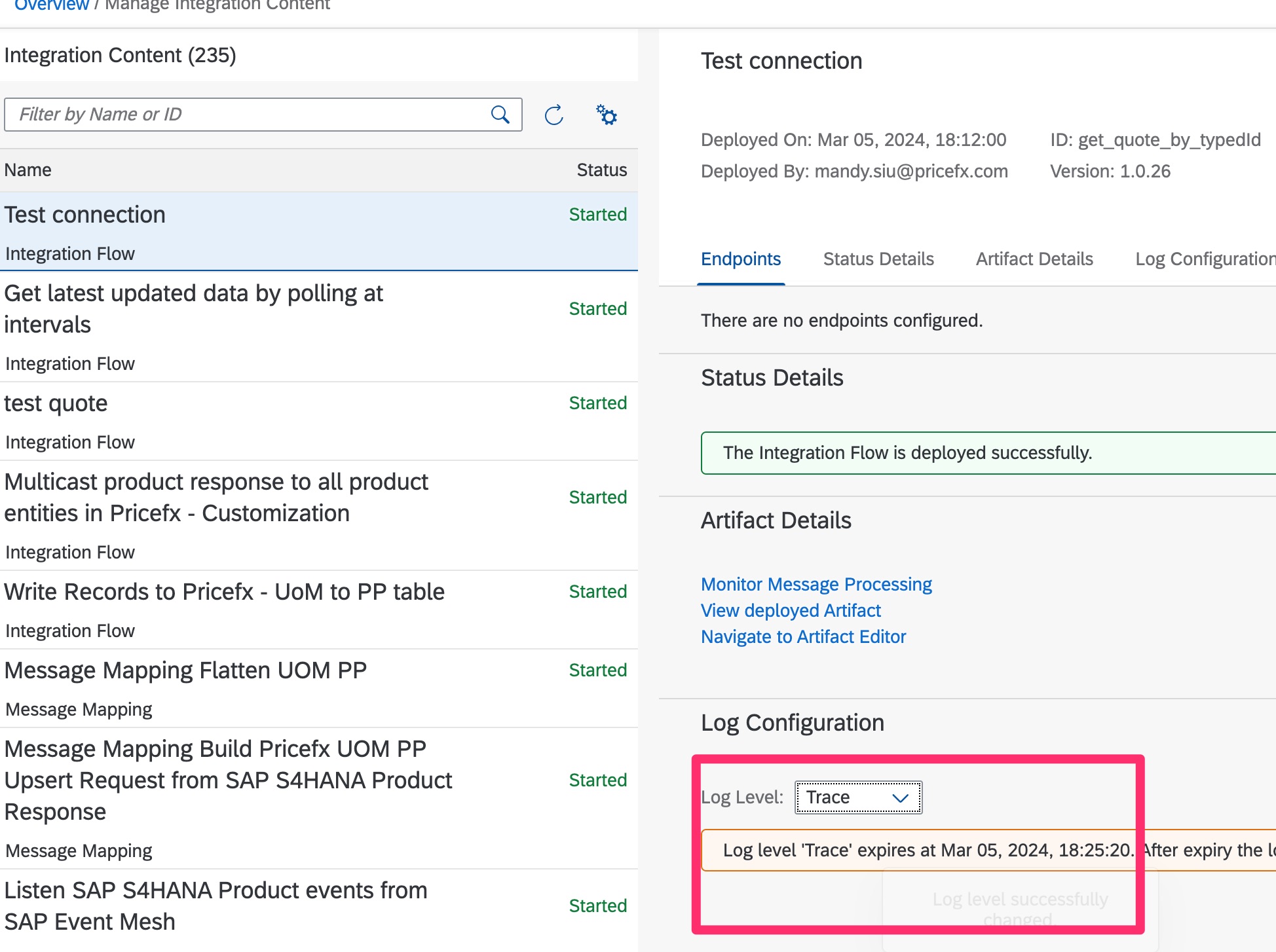Screen dimensions: 1276x952
Task: Open the Log Configuration tab
Action: [1204, 259]
